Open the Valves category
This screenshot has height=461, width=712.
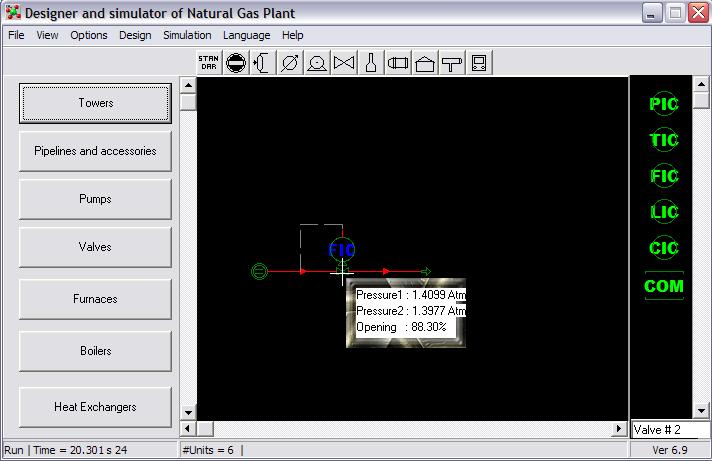pos(95,247)
